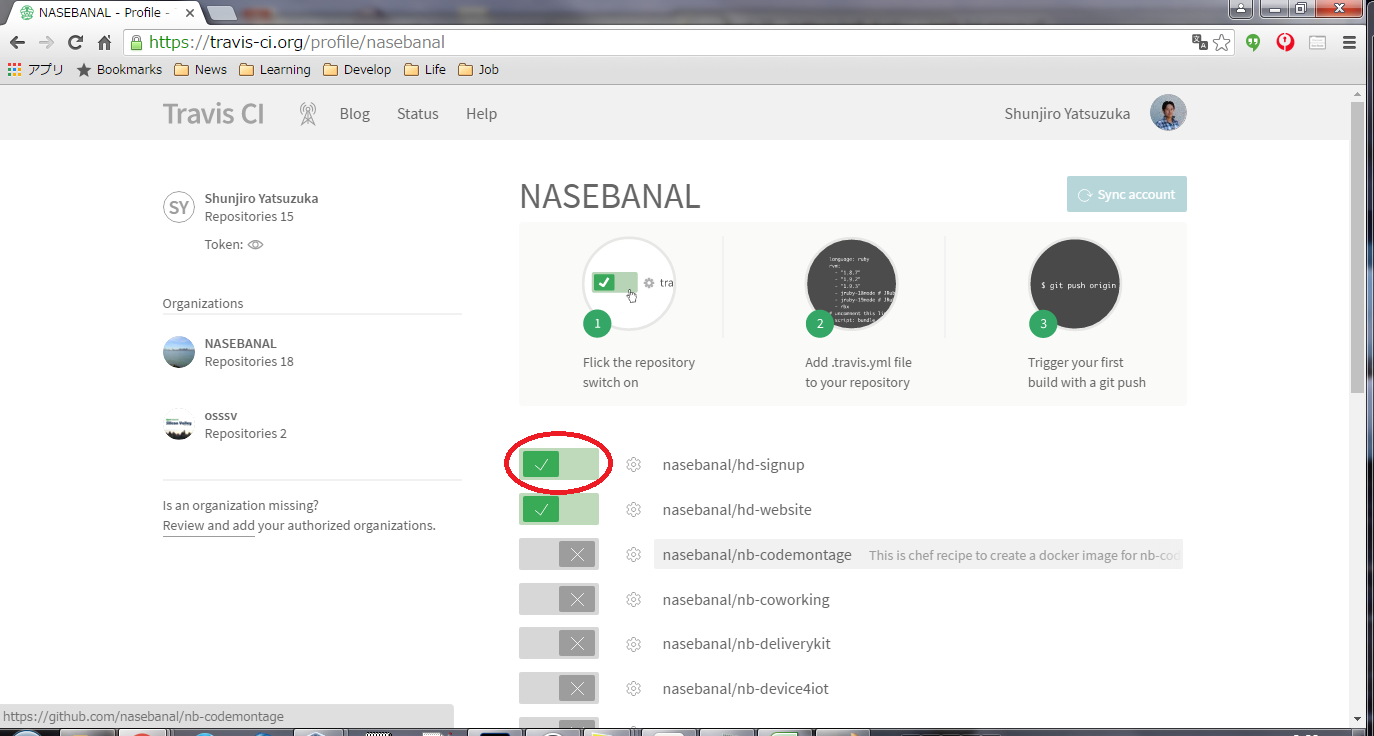The height and width of the screenshot is (736, 1374).
Task: Open the Learning bookmarks folder
Action: coord(274,69)
